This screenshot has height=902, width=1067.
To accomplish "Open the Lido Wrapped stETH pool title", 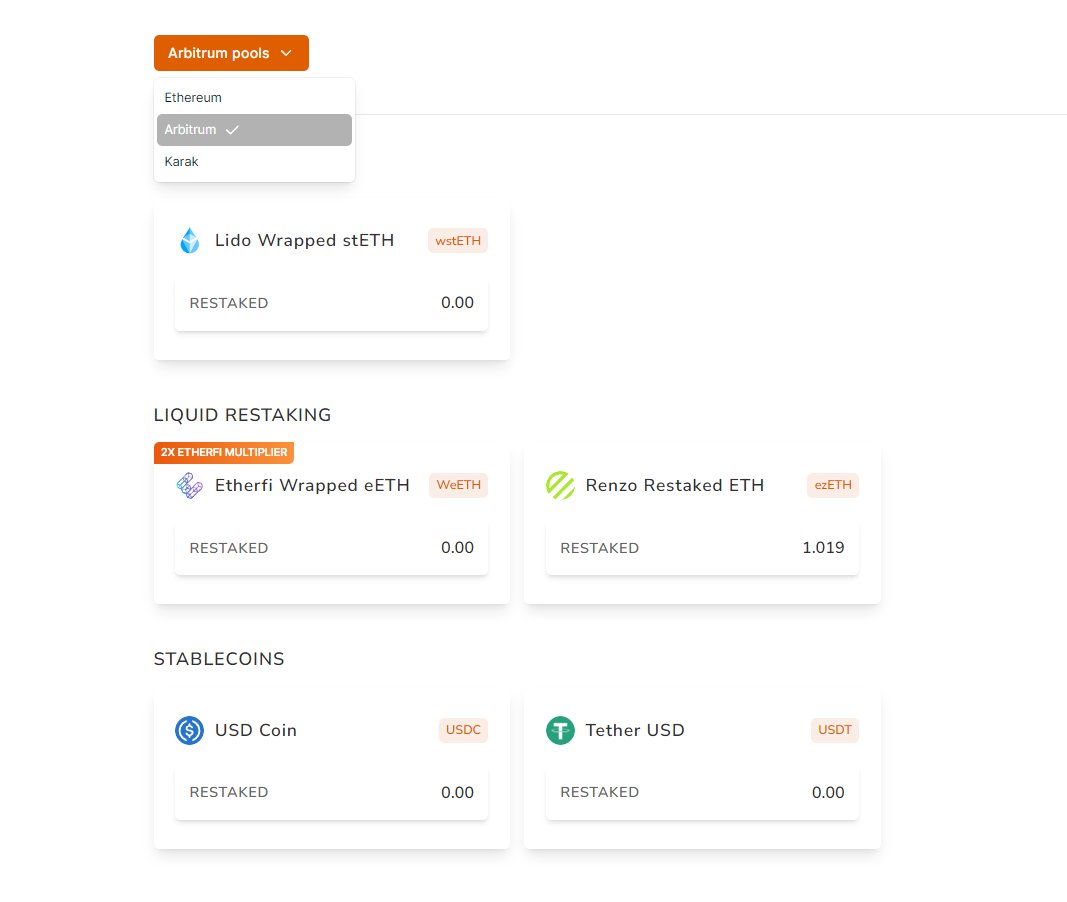I will click(x=304, y=240).
